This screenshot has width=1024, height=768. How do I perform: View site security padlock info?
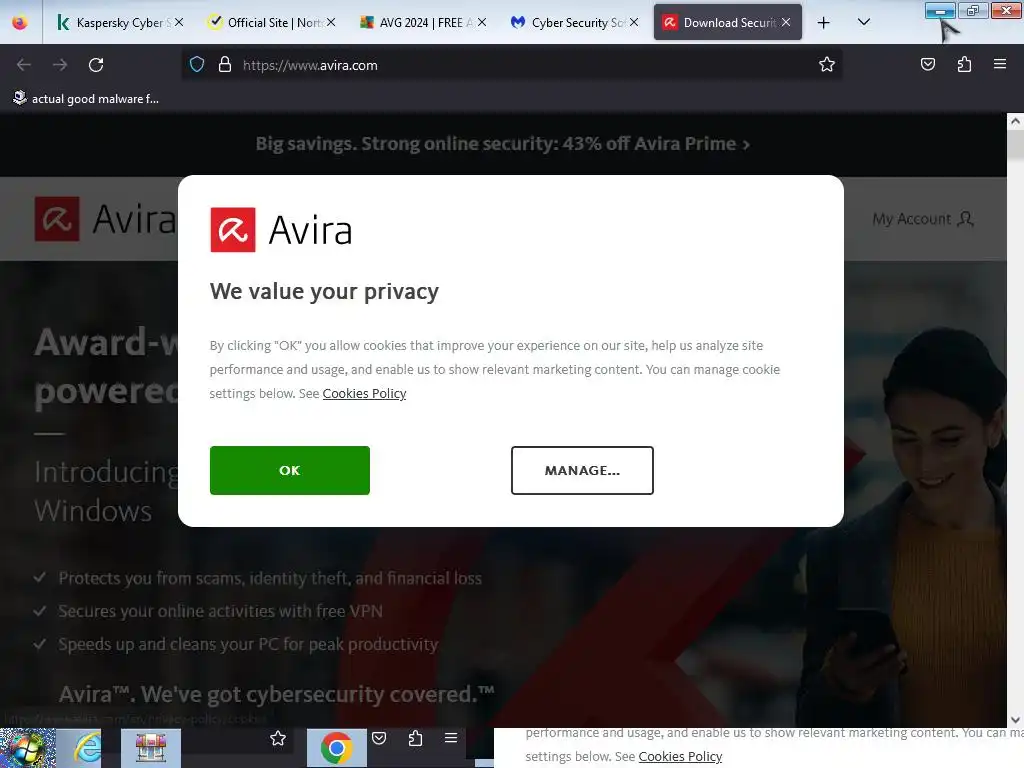(x=225, y=65)
